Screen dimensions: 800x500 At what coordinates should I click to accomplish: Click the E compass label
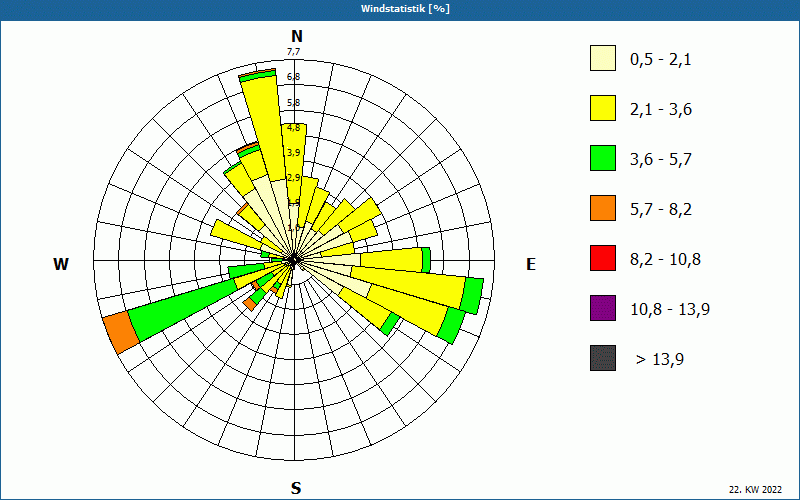531,264
